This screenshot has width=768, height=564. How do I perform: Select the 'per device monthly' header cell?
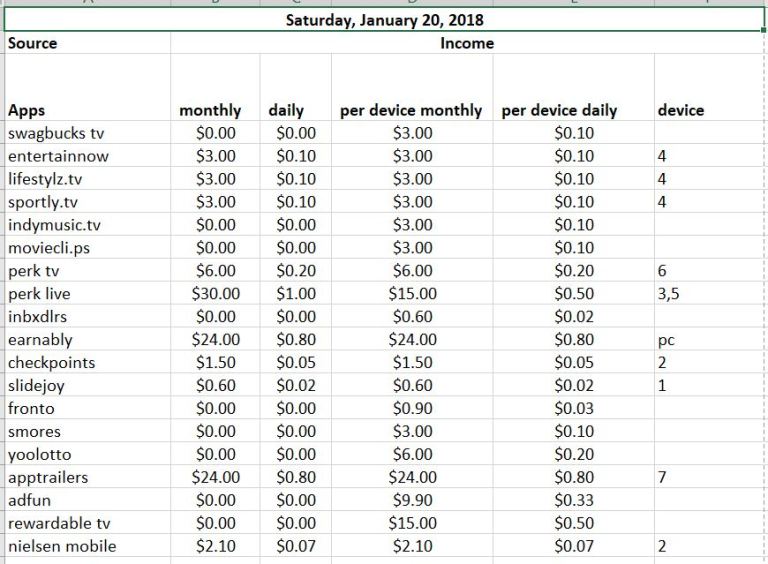411,110
